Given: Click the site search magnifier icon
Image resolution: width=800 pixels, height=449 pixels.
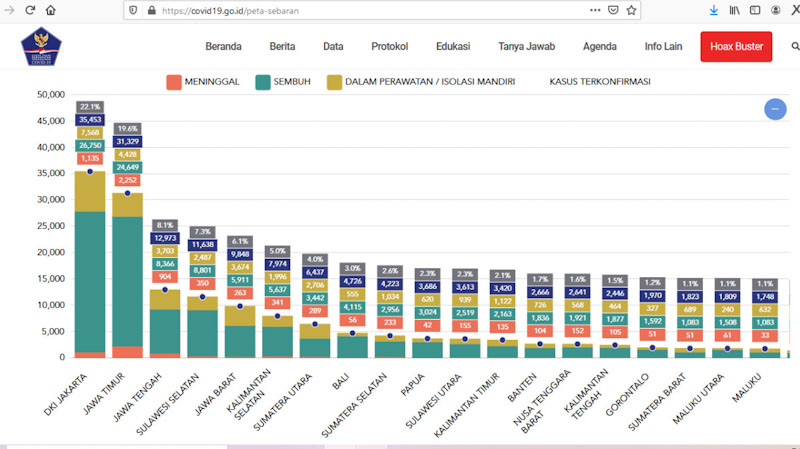Looking at the screenshot, I should coord(796,47).
